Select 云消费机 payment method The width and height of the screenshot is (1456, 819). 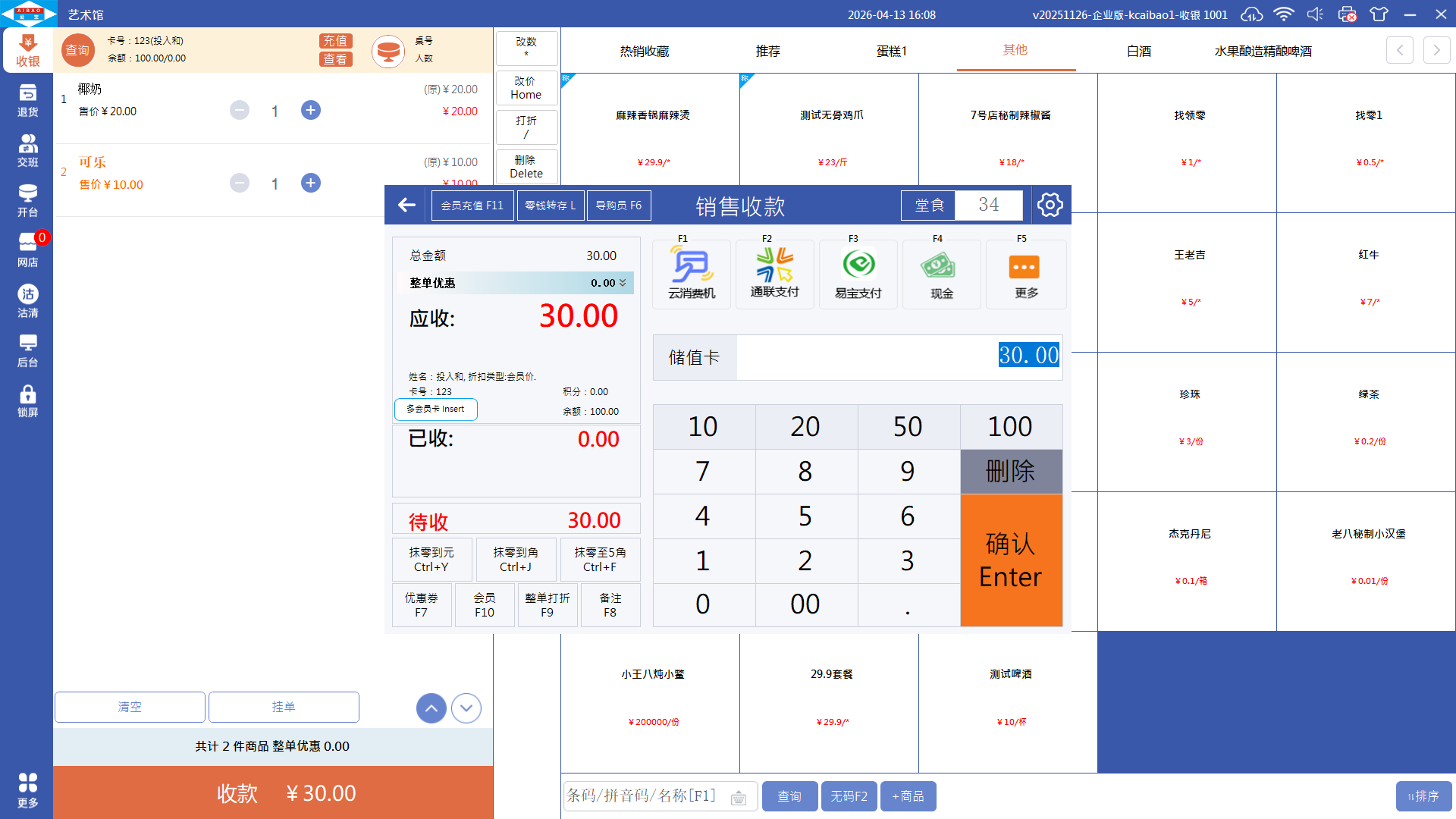(692, 274)
